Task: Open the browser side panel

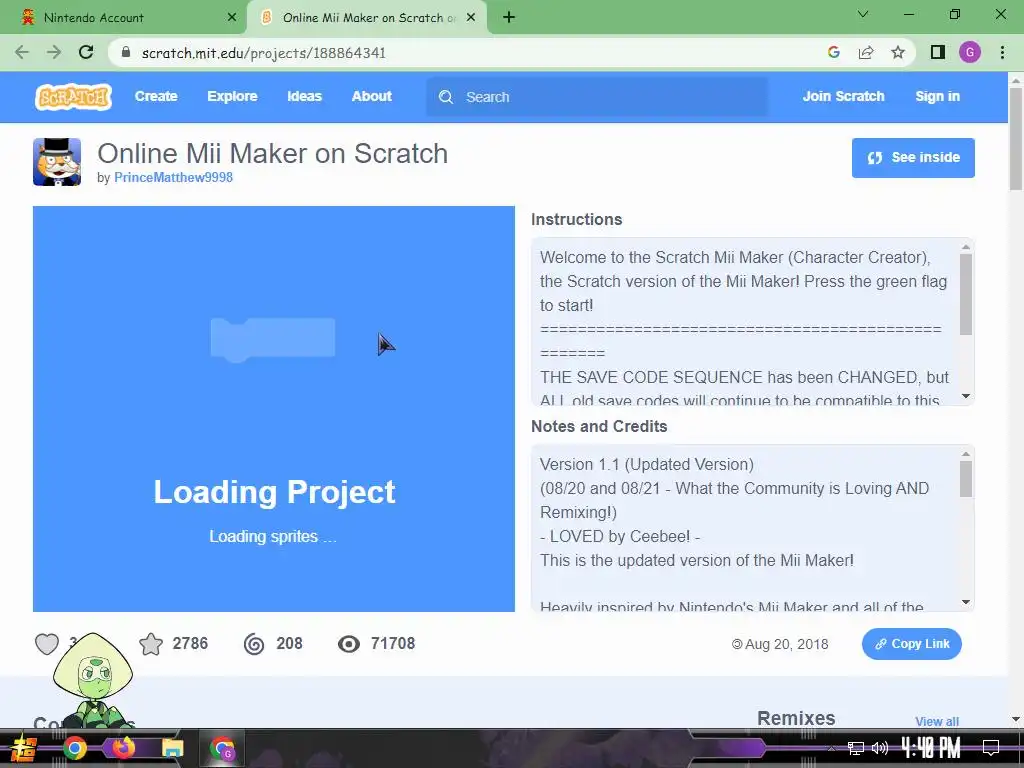Action: coord(937,52)
